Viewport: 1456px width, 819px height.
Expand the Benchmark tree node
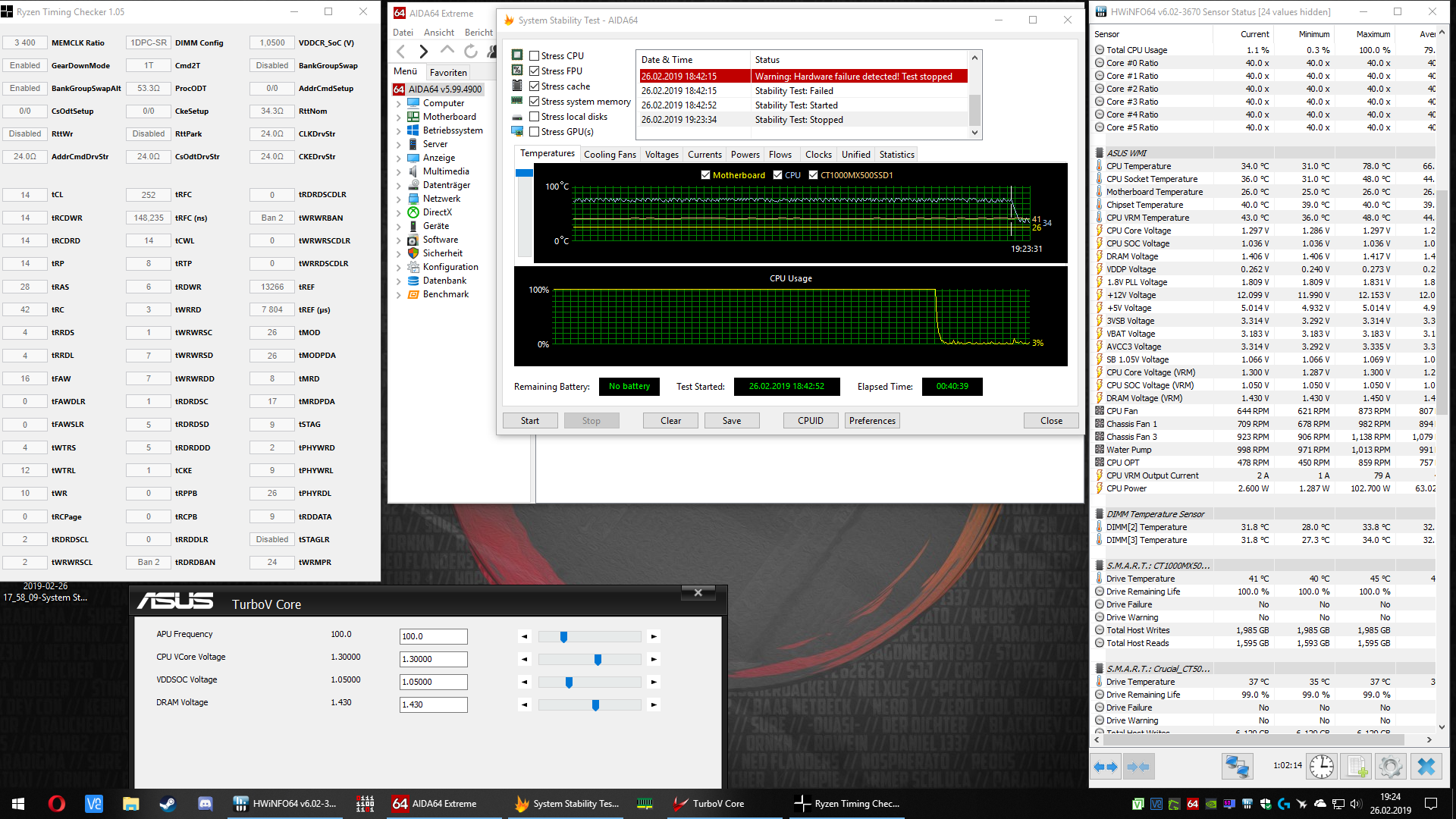tap(399, 295)
